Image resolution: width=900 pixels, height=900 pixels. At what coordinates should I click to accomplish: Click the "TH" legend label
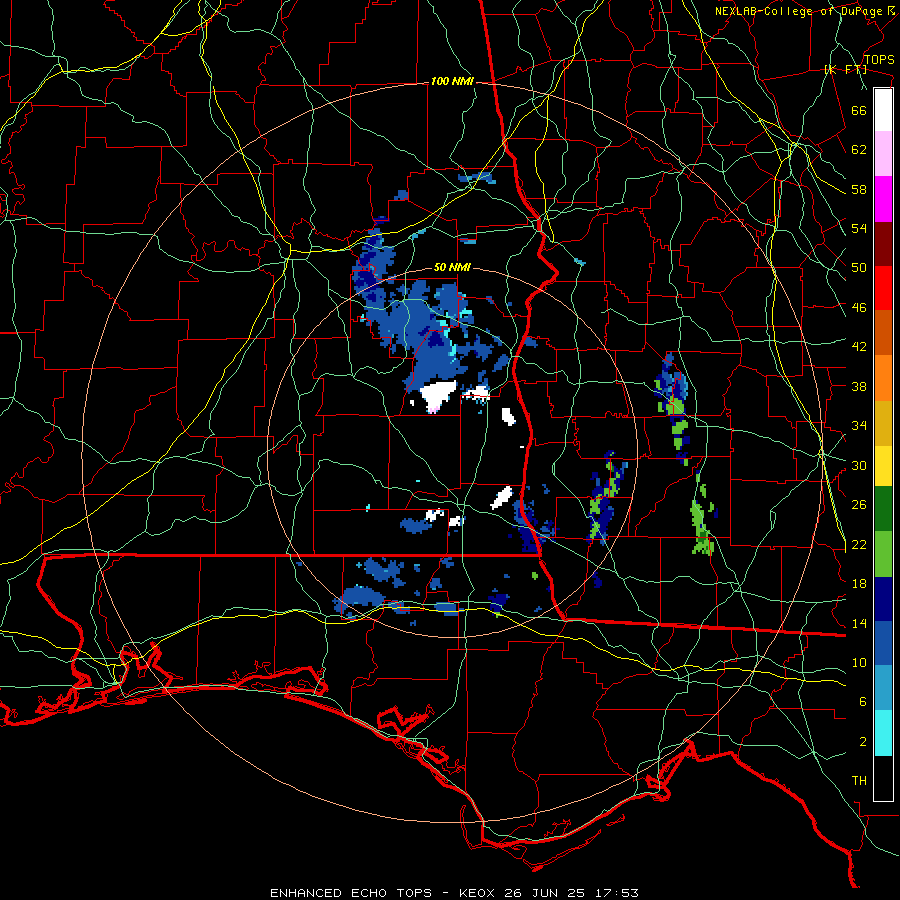tap(859, 781)
